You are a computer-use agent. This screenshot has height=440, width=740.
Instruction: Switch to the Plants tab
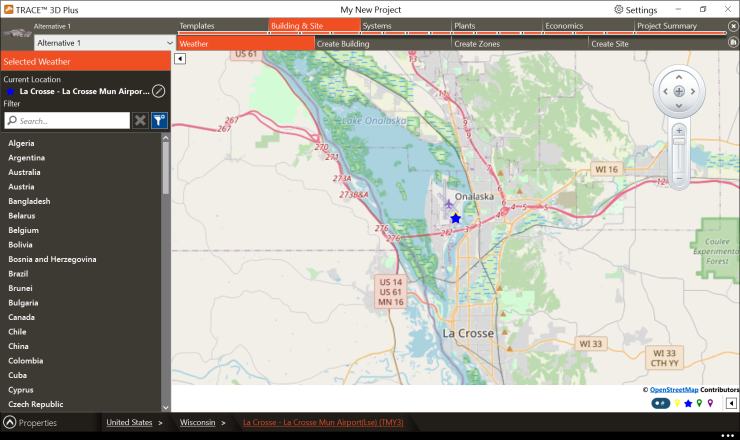click(465, 26)
